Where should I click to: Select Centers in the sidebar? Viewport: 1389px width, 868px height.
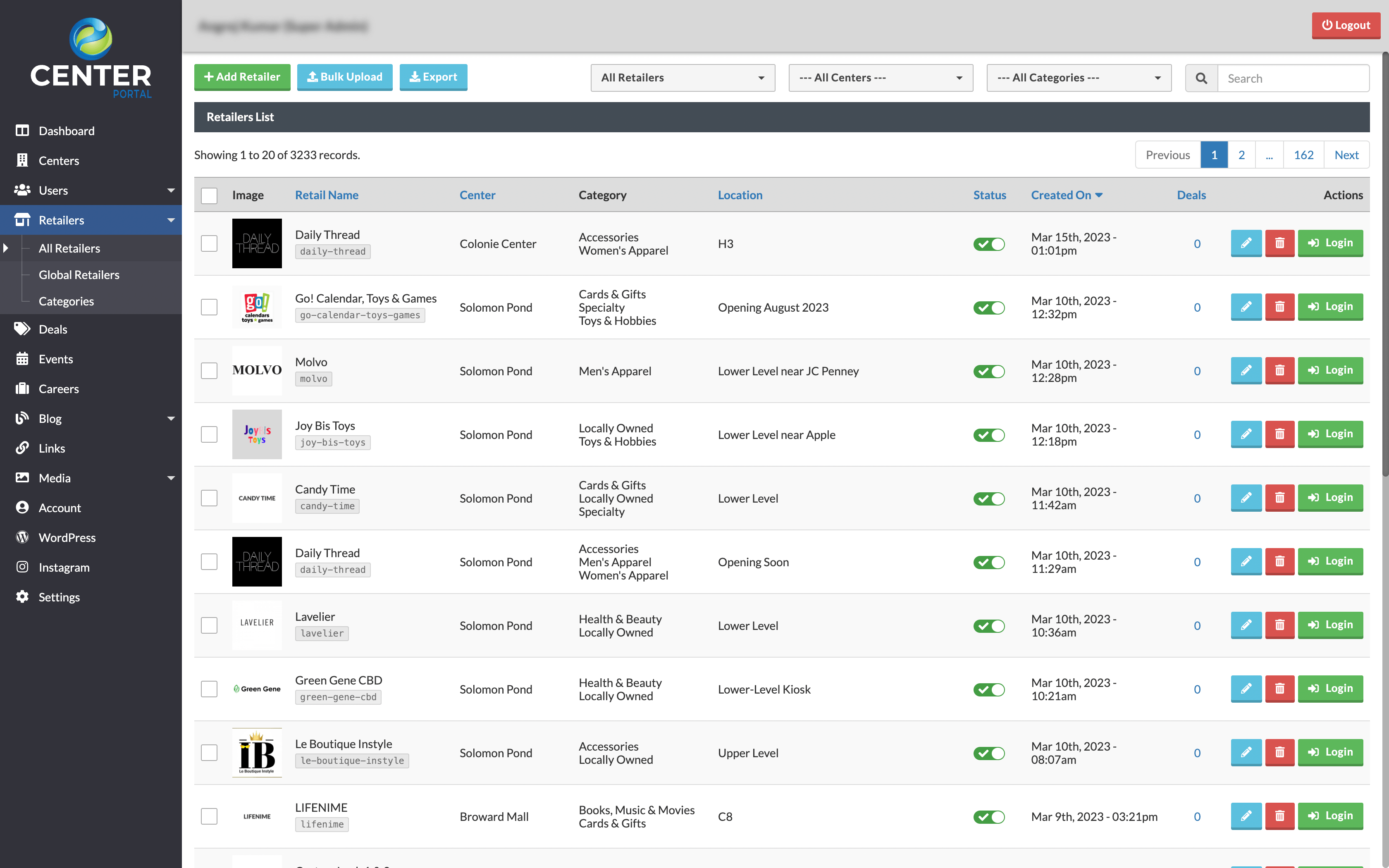(59, 161)
